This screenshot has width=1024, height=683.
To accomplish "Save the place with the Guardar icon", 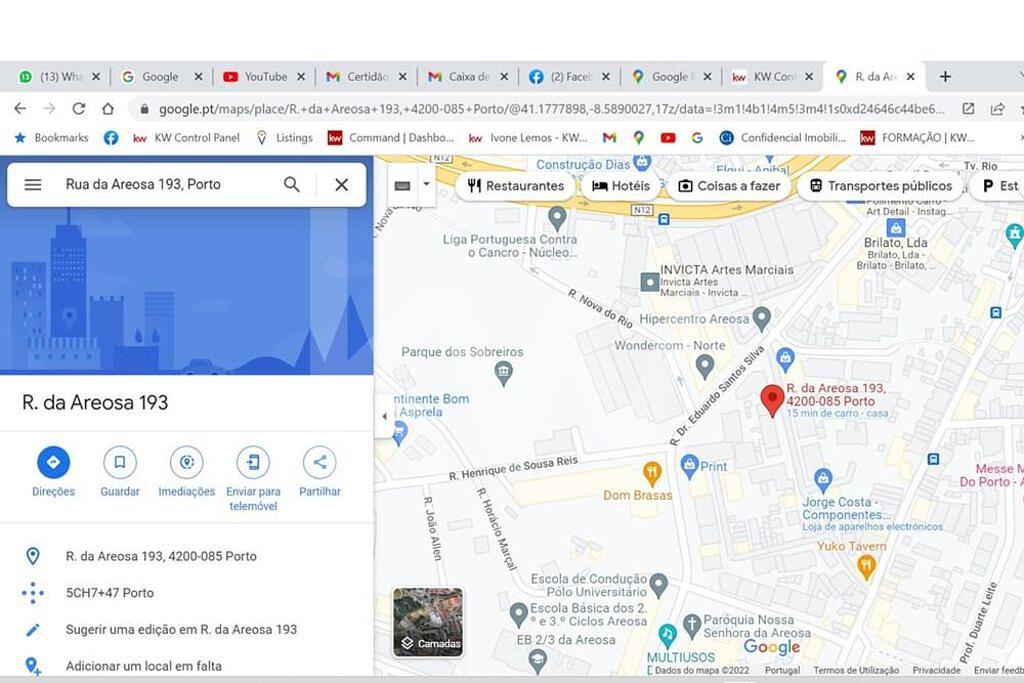I will point(120,462).
